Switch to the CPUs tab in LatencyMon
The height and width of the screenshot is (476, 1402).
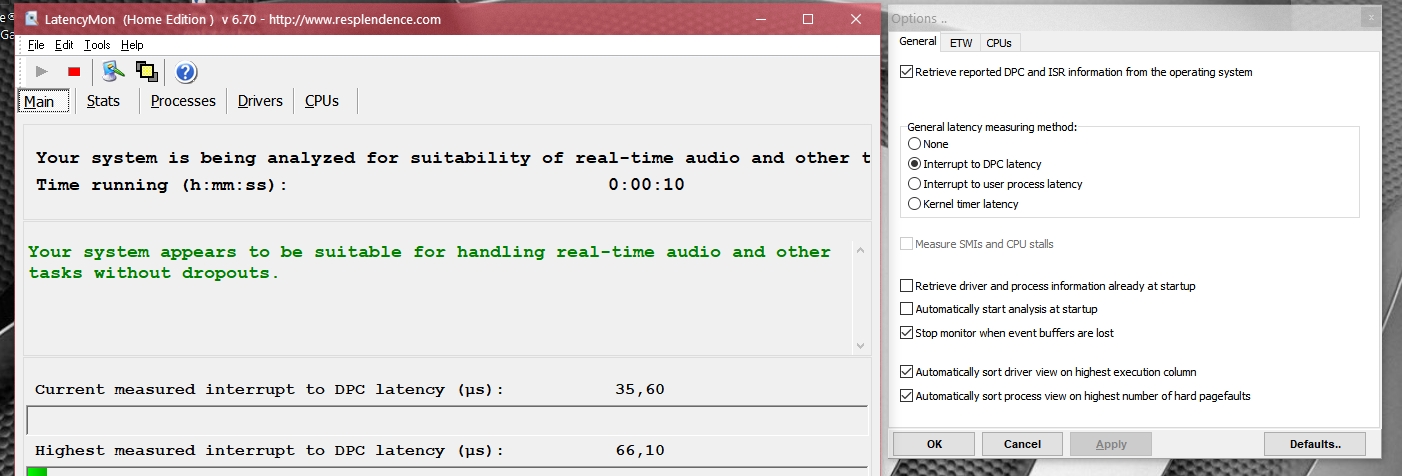click(322, 101)
